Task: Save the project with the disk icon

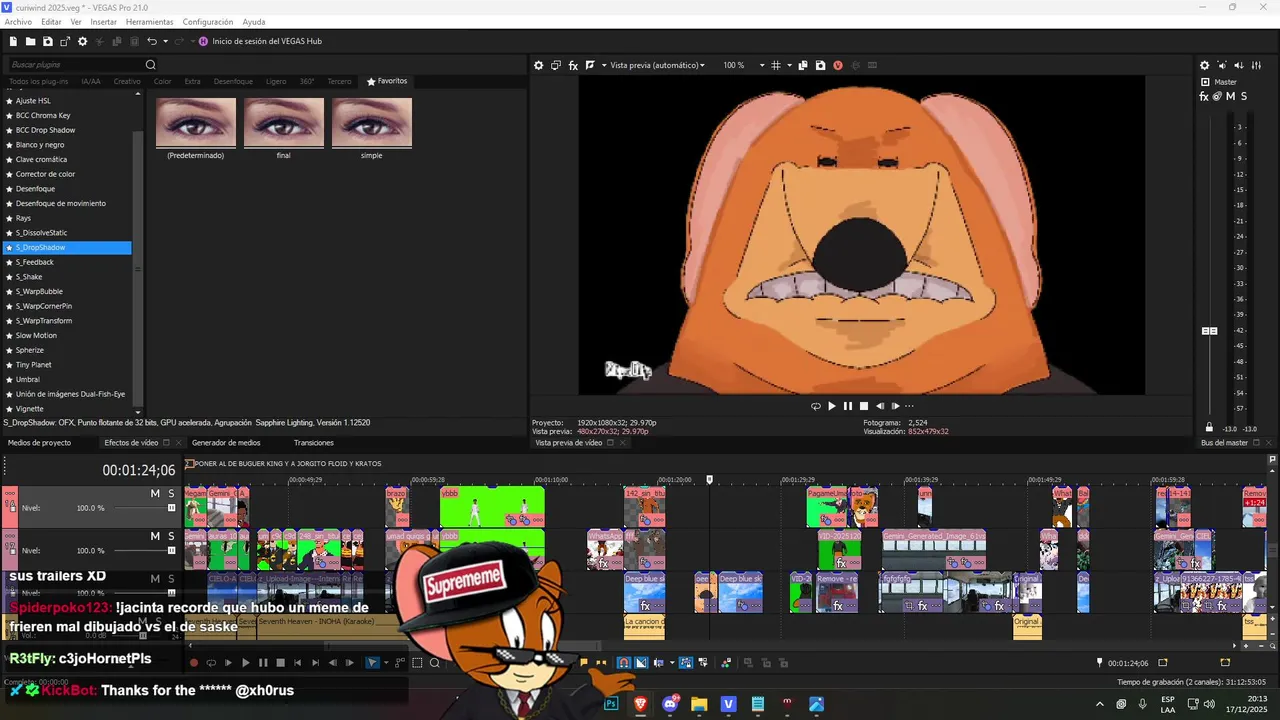Action: pos(48,41)
